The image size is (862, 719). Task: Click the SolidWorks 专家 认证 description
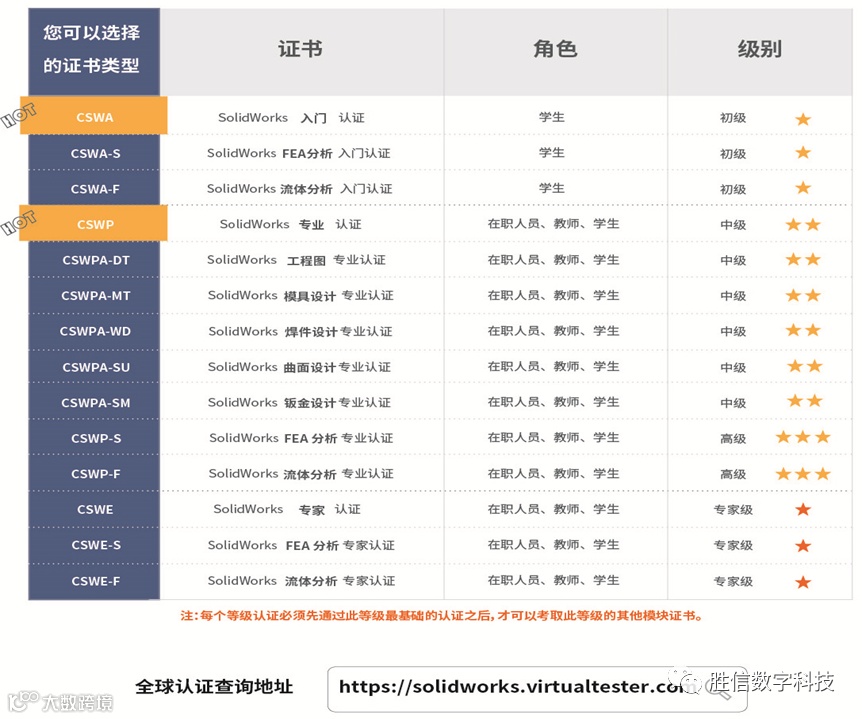click(x=287, y=510)
